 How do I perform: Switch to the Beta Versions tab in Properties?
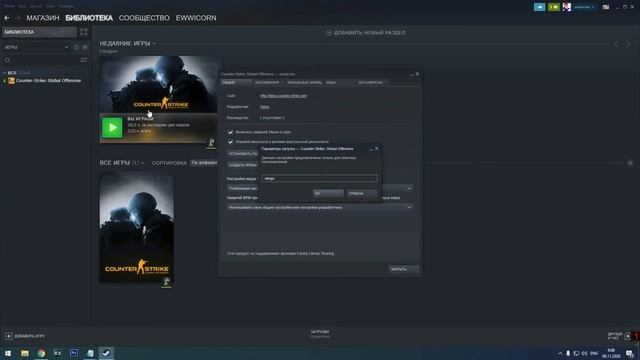coord(371,82)
